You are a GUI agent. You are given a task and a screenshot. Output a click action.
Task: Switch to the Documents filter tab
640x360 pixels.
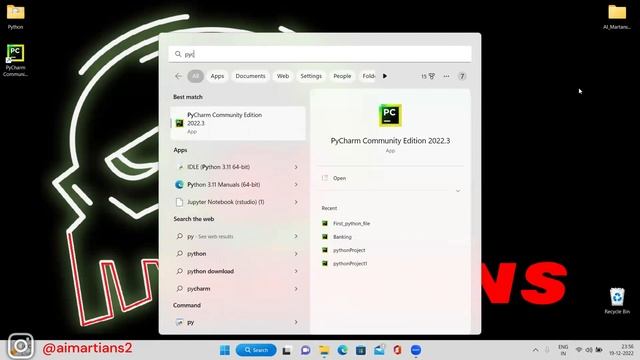point(250,76)
